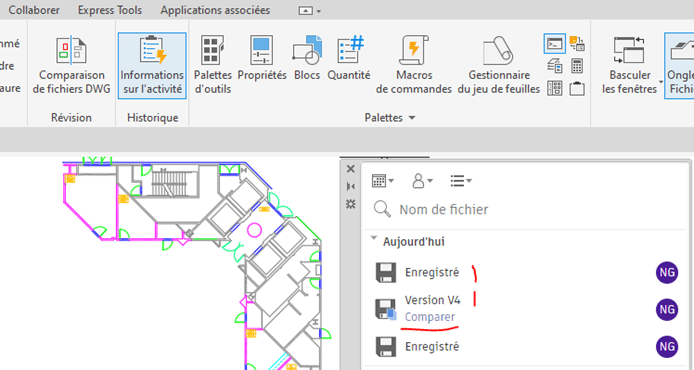
Task: Open the DesignCenter grid palette icon
Action: coord(555,88)
